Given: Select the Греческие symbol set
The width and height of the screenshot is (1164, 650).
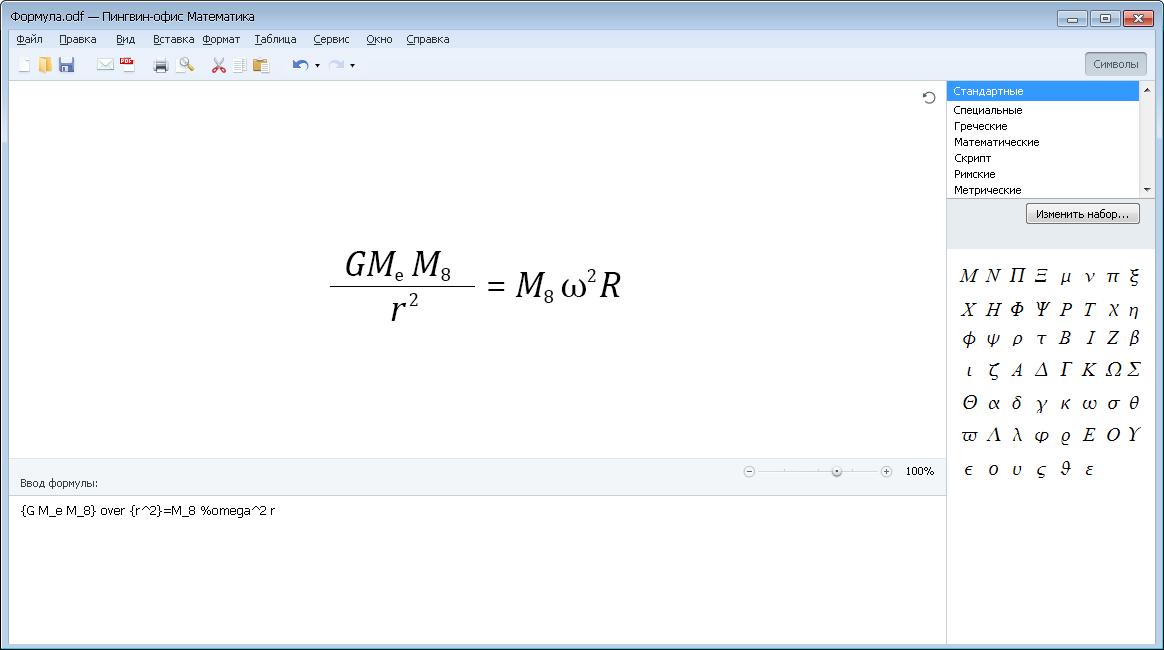Looking at the screenshot, I should tap(980, 126).
